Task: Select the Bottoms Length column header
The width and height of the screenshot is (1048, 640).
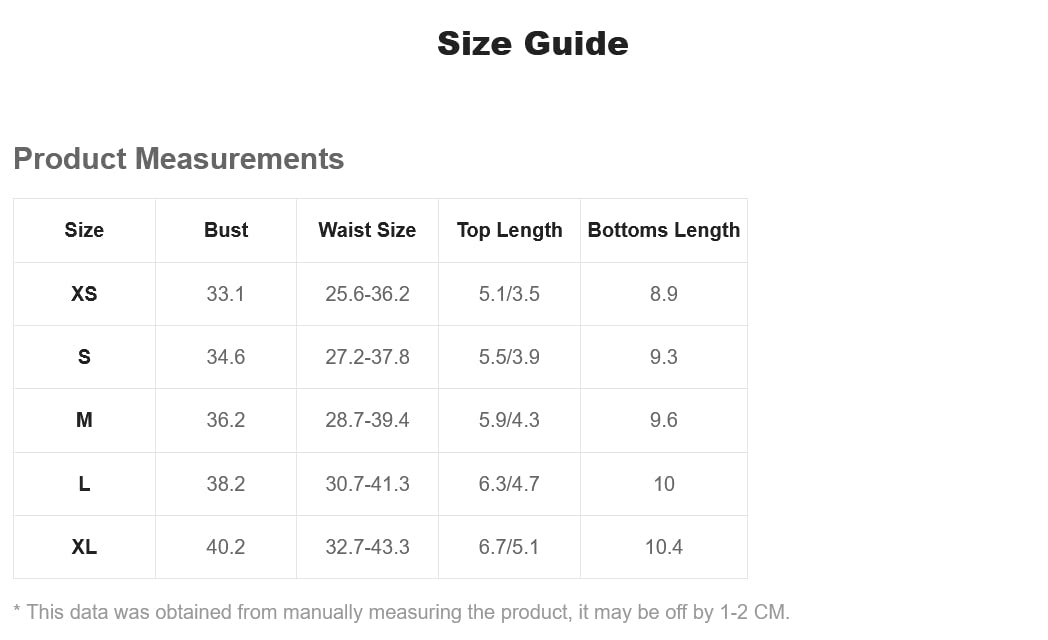Action: pyautogui.click(x=664, y=230)
